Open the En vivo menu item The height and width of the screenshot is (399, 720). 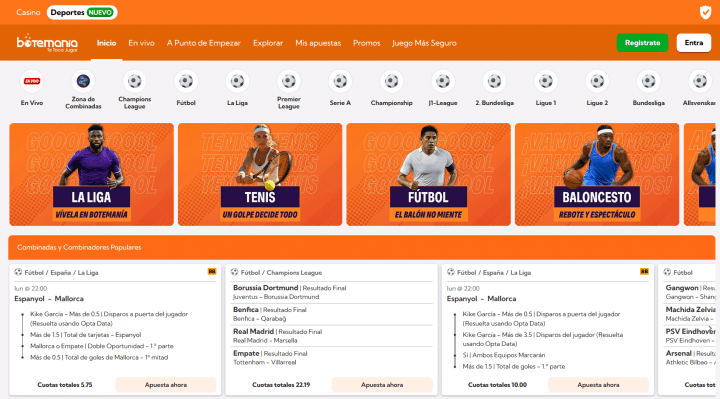(141, 43)
